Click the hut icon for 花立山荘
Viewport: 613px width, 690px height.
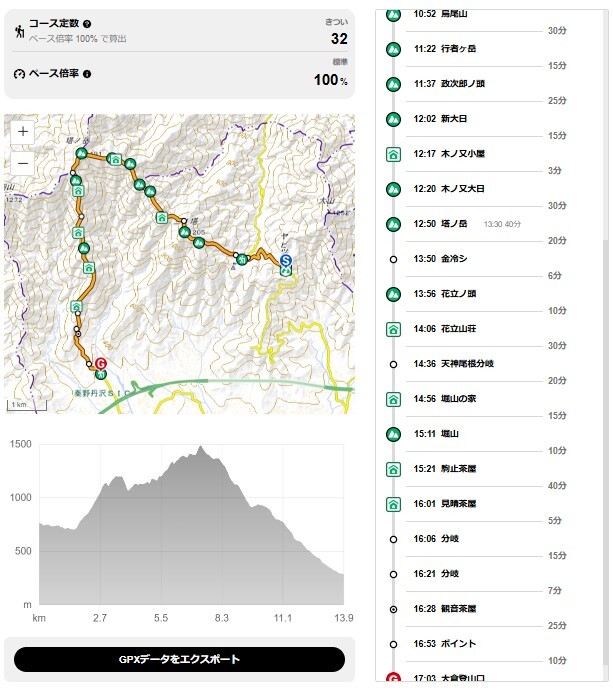tap(393, 328)
